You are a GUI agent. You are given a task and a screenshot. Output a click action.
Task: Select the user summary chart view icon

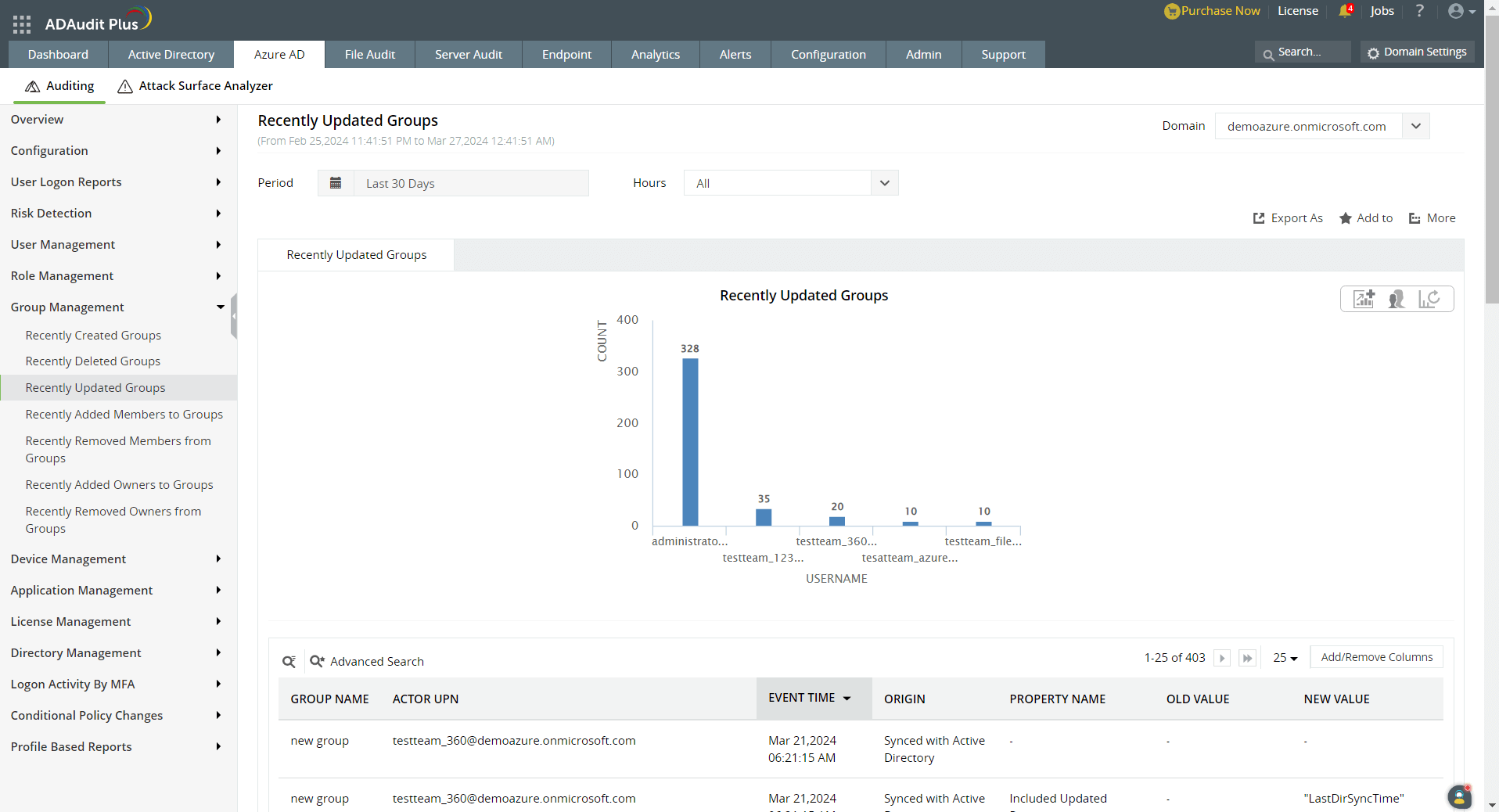pos(1397,299)
